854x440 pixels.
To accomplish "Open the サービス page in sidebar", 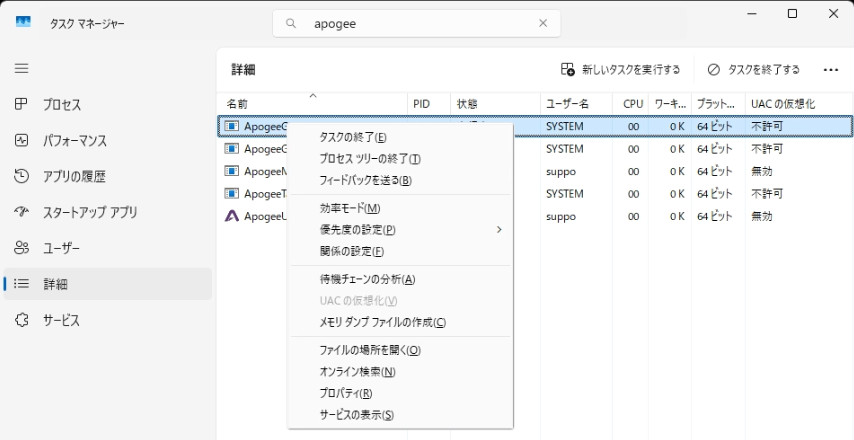I will coord(61,321).
